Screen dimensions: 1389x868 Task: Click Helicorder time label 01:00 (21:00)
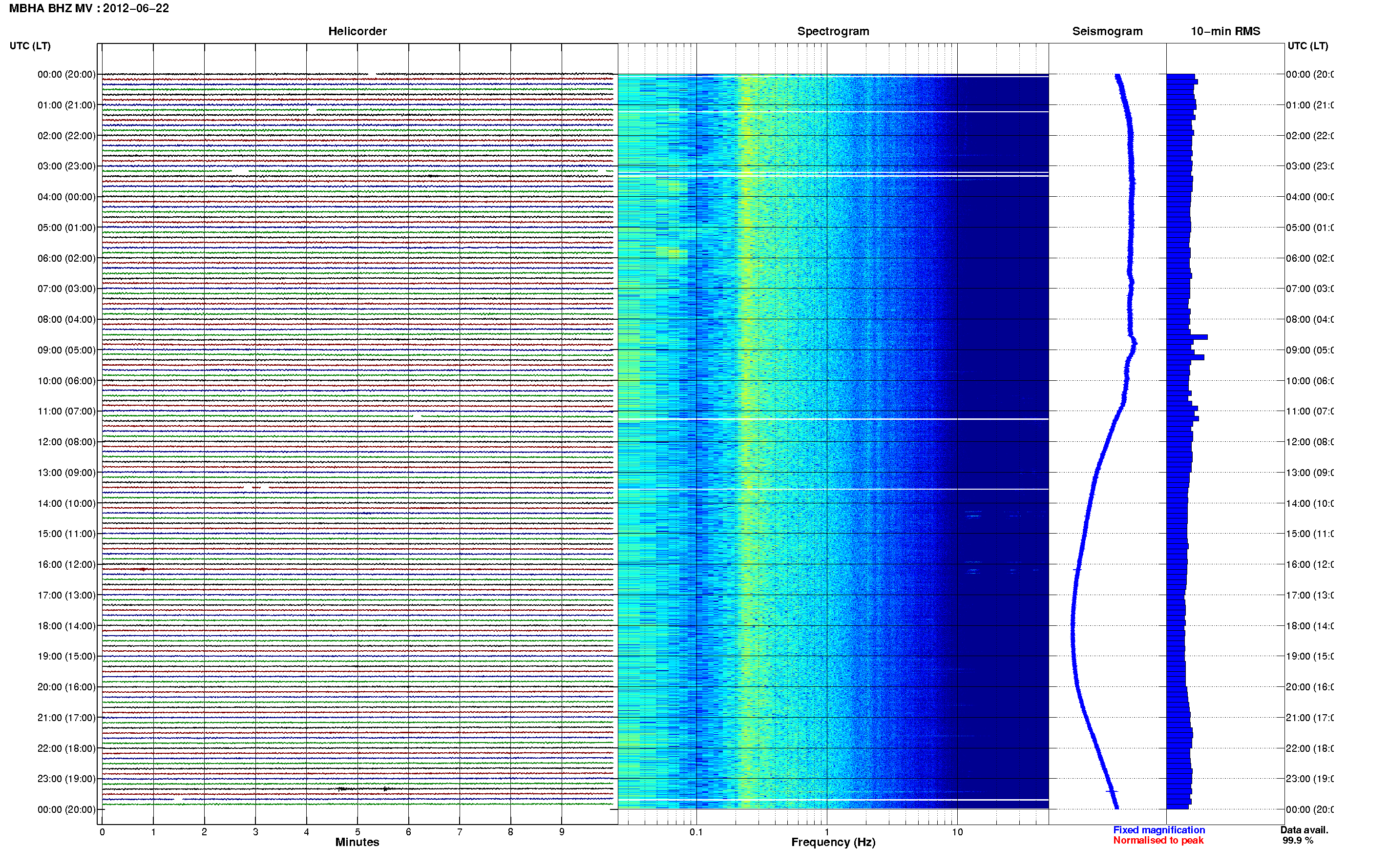66,105
